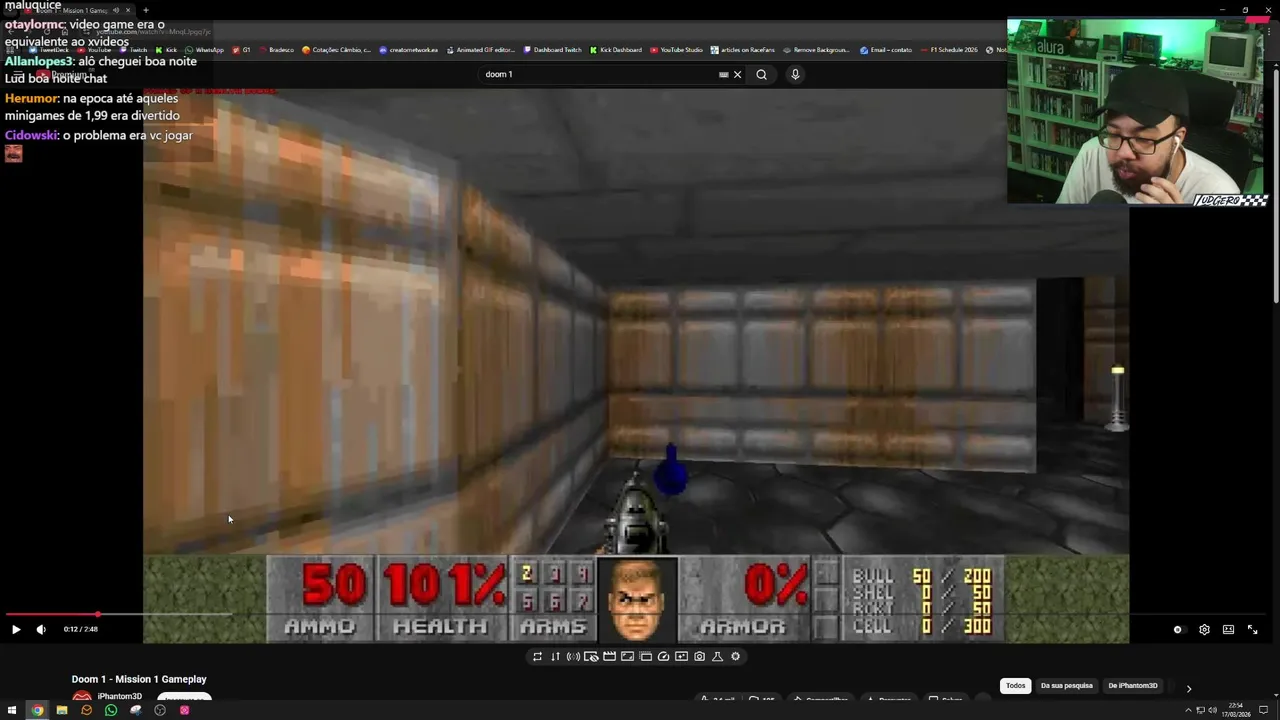Image resolution: width=1280 pixels, height=720 pixels.
Task: Open a new browser tab with plus
Action: point(146,10)
